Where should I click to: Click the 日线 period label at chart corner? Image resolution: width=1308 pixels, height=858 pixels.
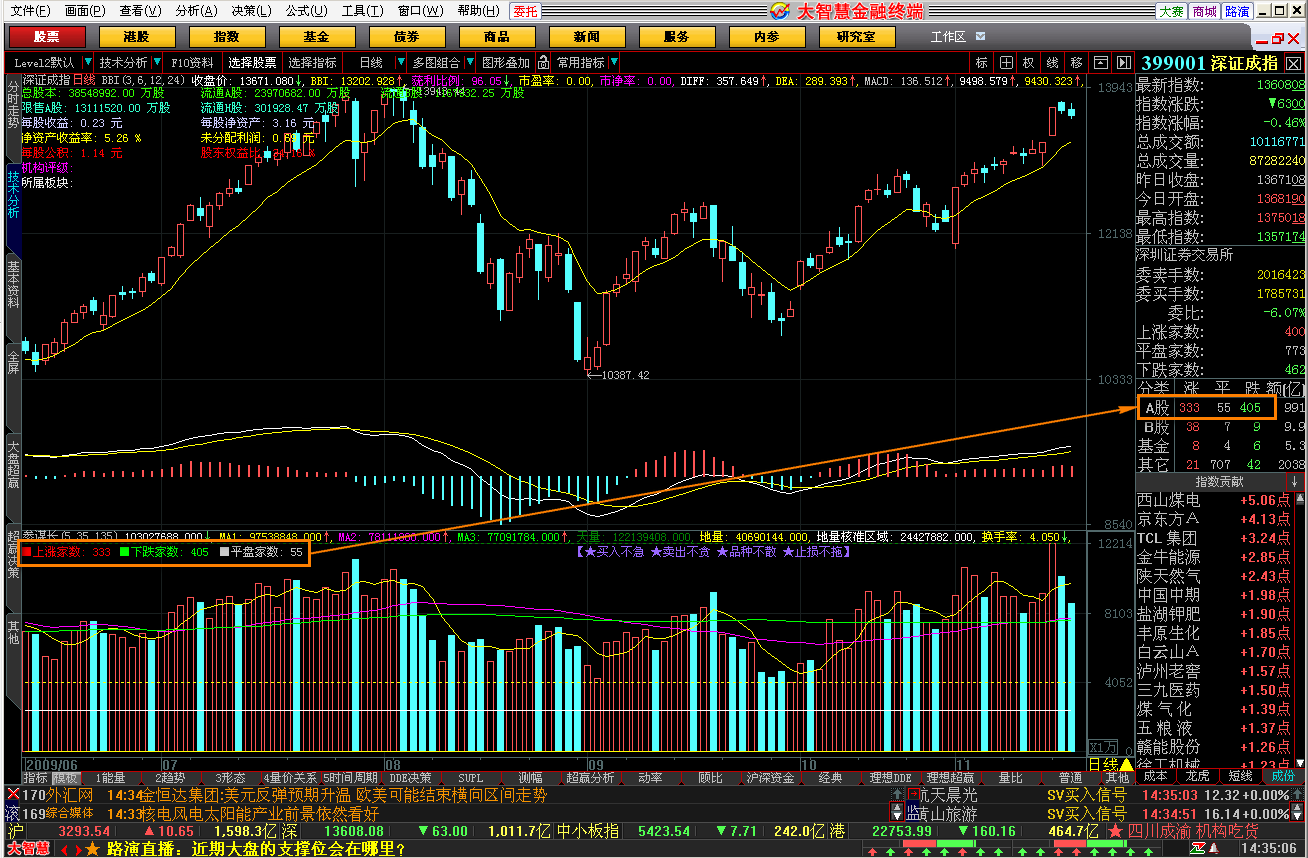click(x=1102, y=764)
